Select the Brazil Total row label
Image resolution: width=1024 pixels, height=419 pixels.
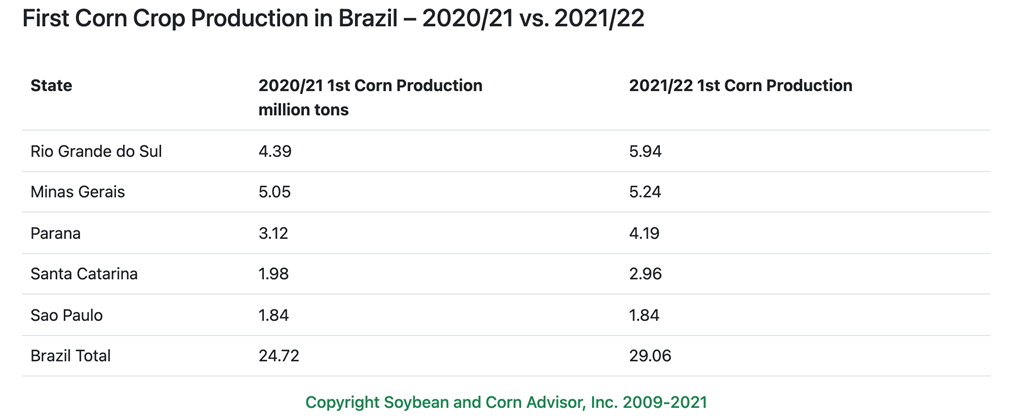(x=71, y=356)
